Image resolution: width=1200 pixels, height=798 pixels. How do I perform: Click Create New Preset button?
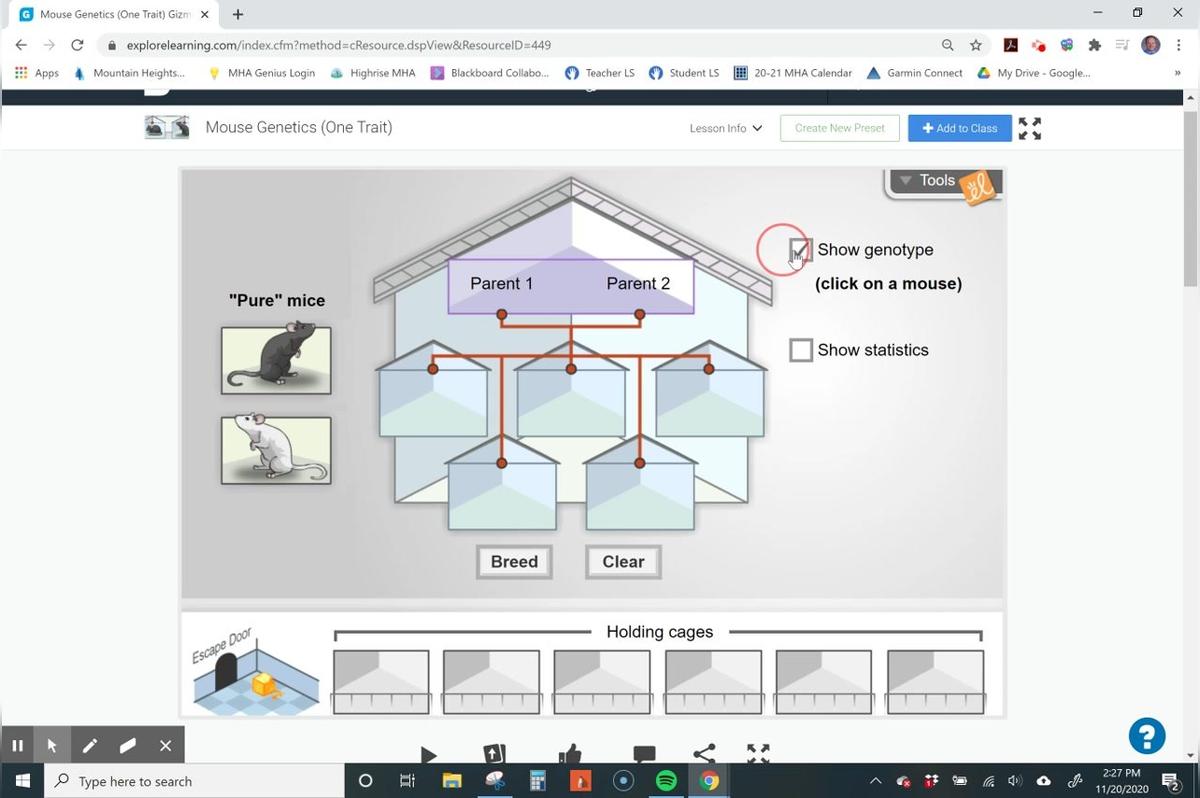[839, 128]
